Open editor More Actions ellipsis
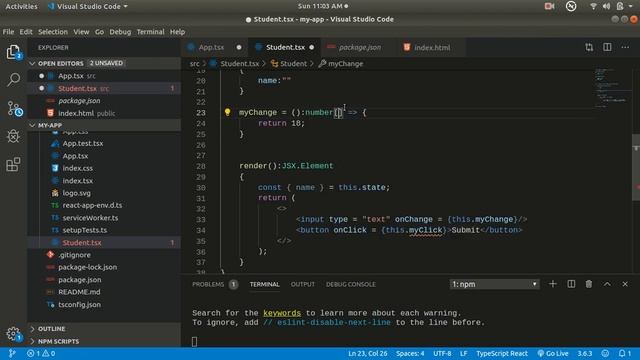This screenshot has height=360, width=640. 625,47
